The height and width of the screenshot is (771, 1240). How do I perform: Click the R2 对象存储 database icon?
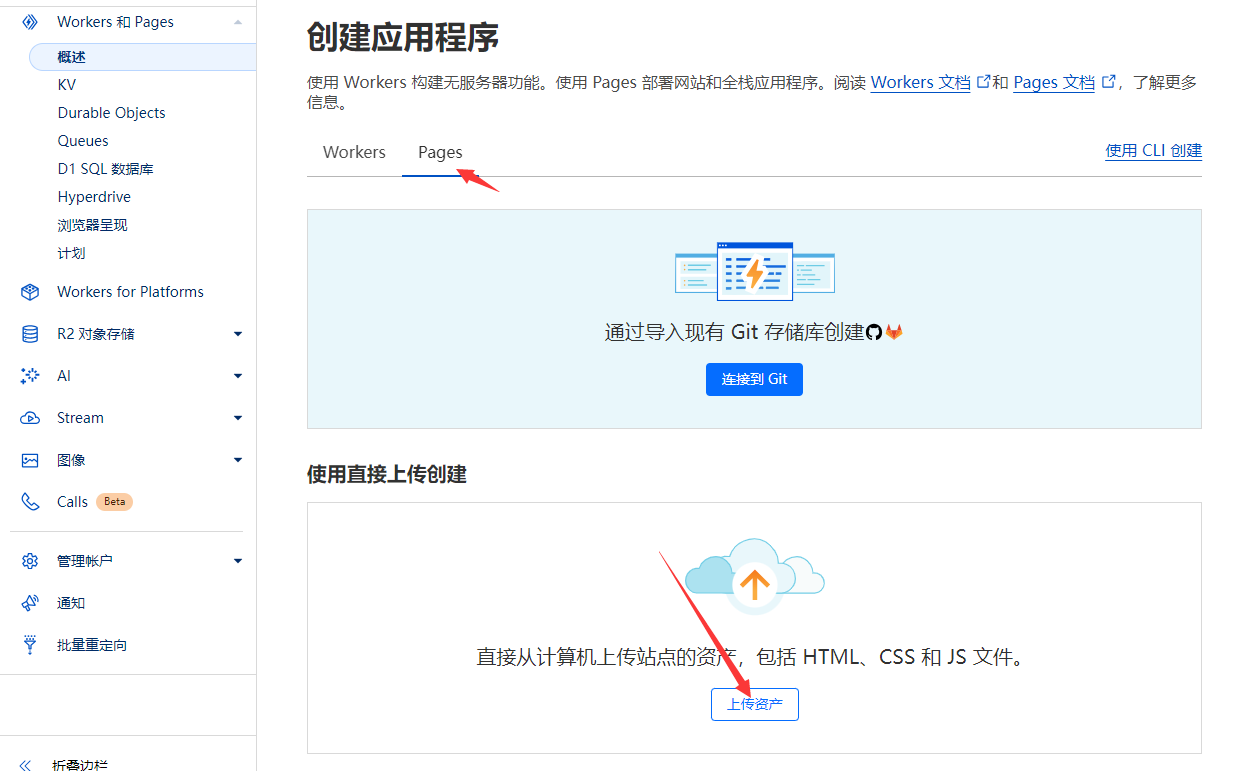click(30, 334)
